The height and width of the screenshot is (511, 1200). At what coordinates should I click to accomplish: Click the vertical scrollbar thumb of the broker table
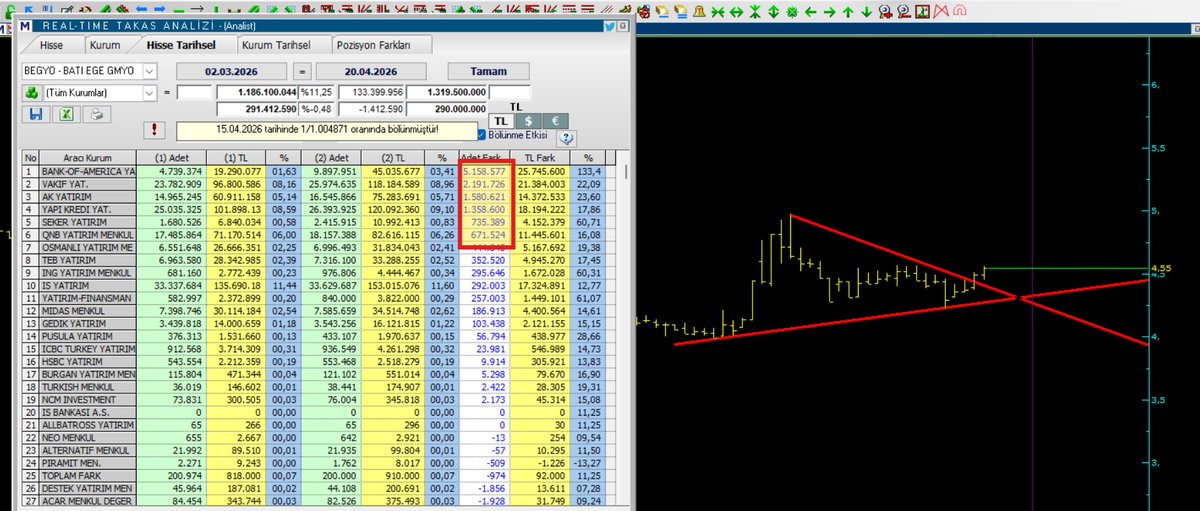point(628,172)
